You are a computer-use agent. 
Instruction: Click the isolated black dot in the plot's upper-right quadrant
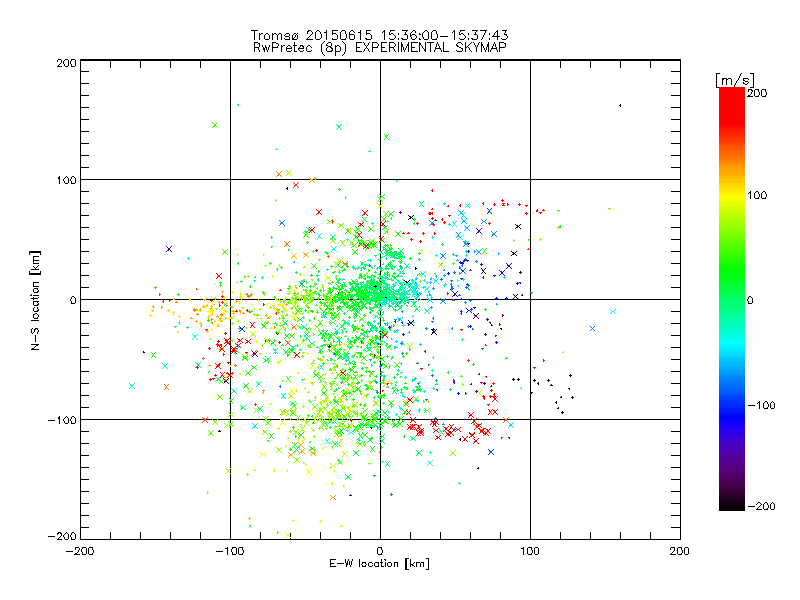[620, 106]
